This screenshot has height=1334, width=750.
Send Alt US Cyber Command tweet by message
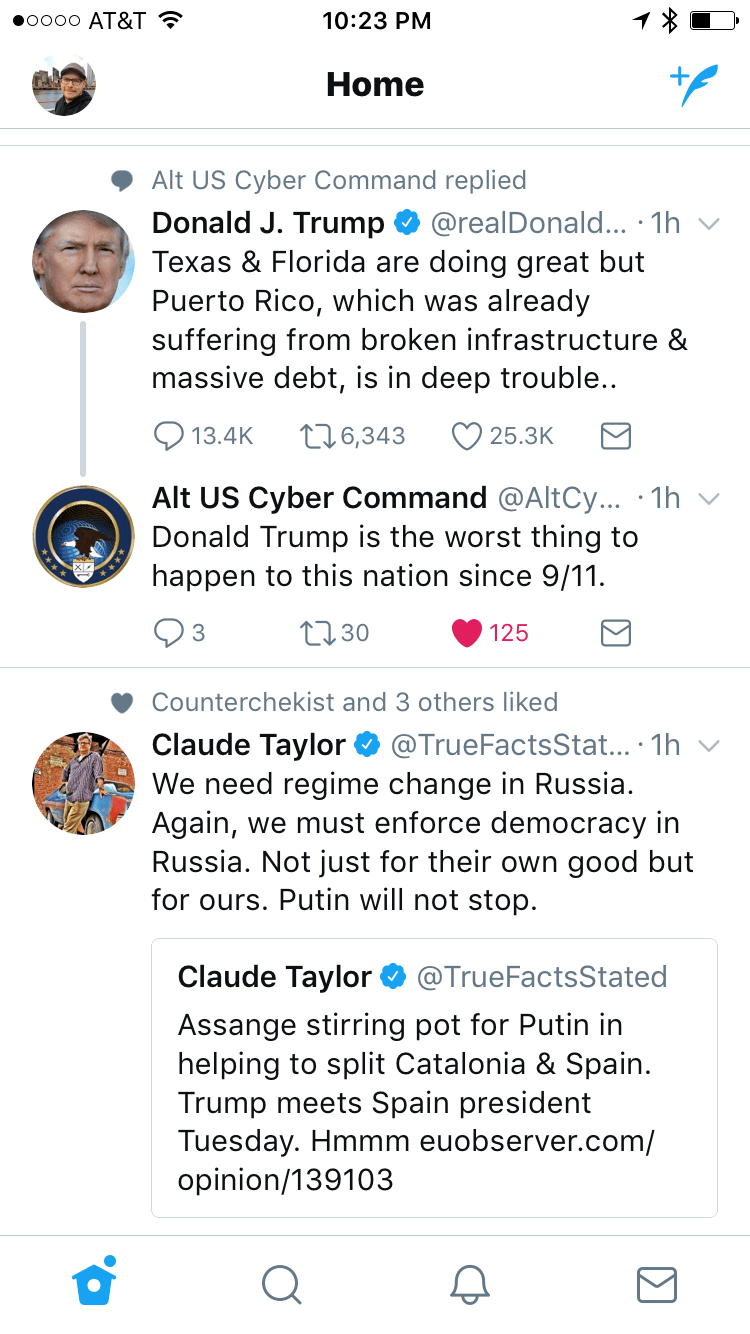click(616, 633)
